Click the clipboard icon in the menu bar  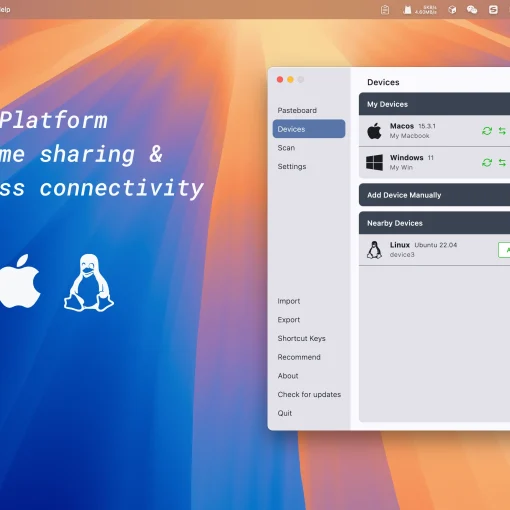pyautogui.click(x=385, y=10)
